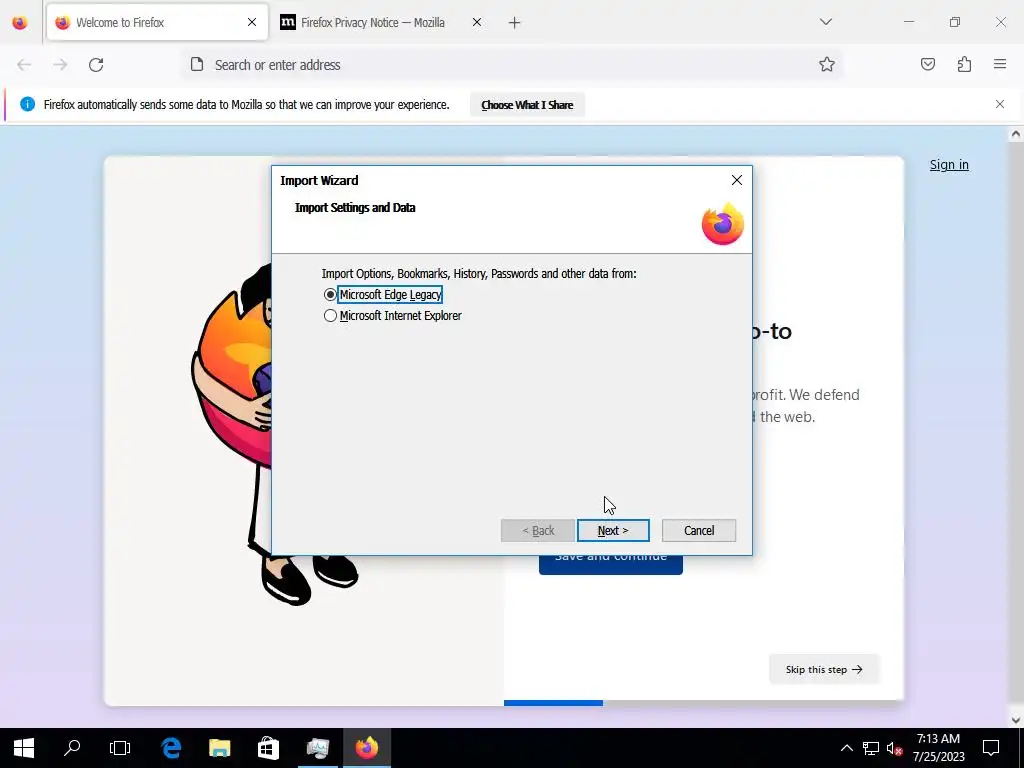The image size is (1024, 768).
Task: Switch to Firefox Privacy Notice tab
Action: click(372, 22)
